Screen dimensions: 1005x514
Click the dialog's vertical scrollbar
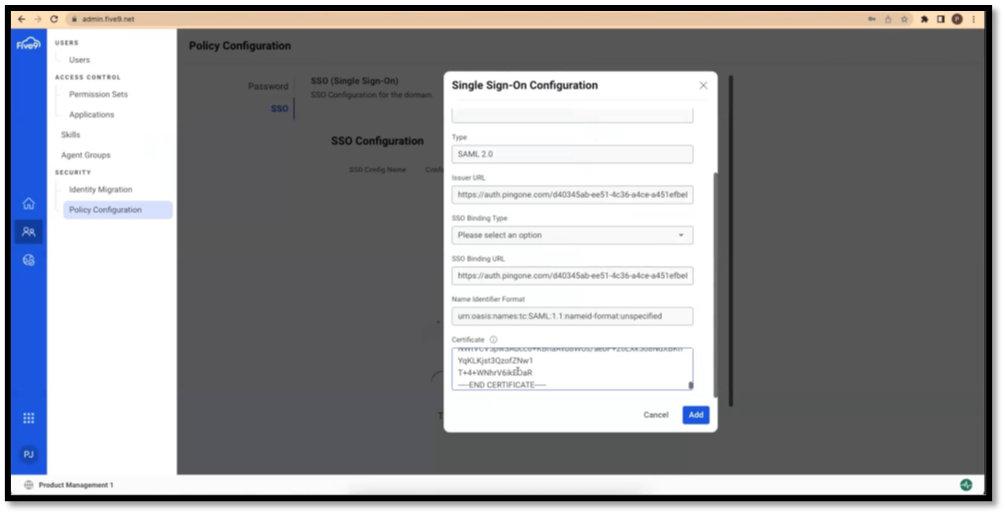click(715, 285)
